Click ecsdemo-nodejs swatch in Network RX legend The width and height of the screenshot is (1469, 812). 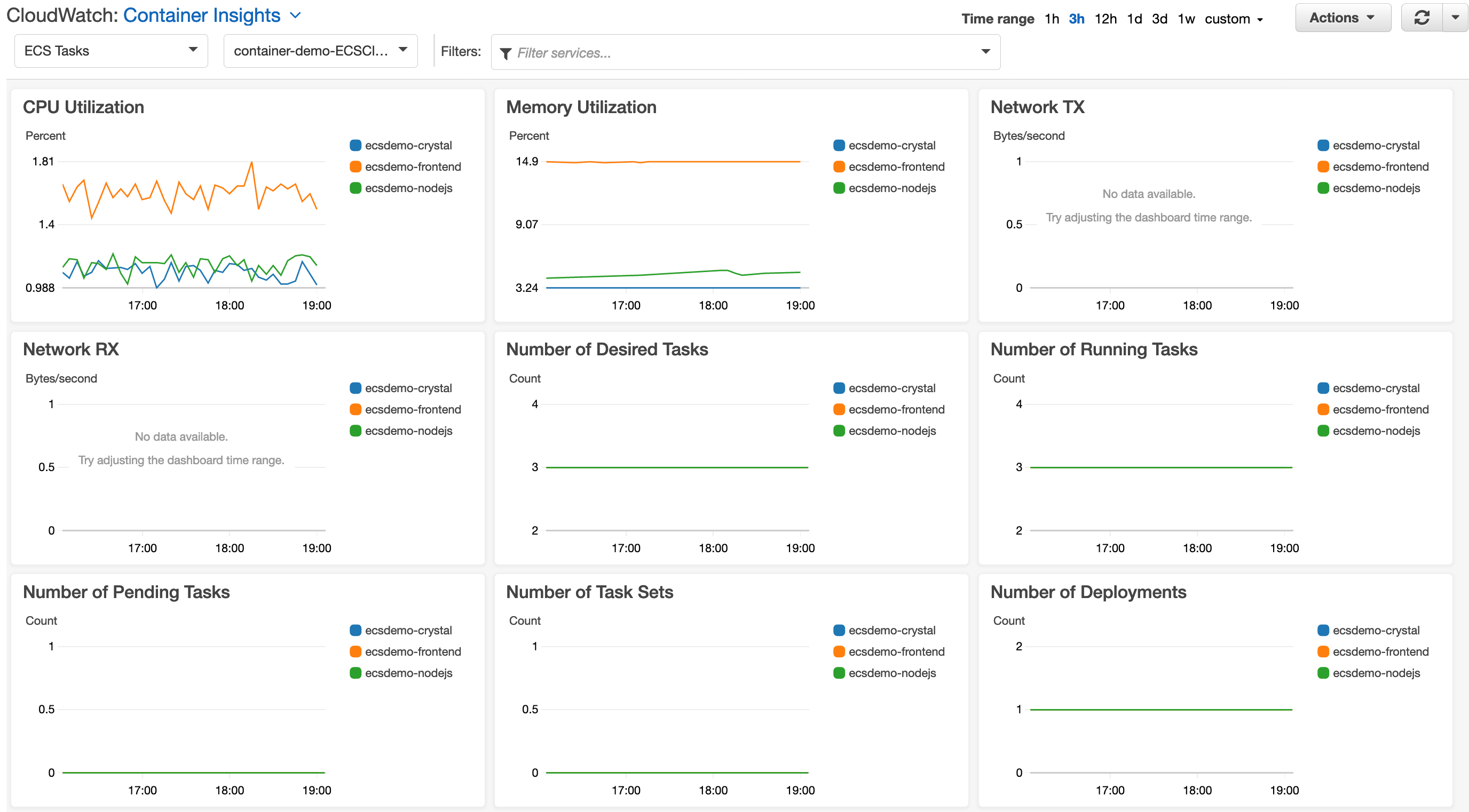click(x=356, y=431)
